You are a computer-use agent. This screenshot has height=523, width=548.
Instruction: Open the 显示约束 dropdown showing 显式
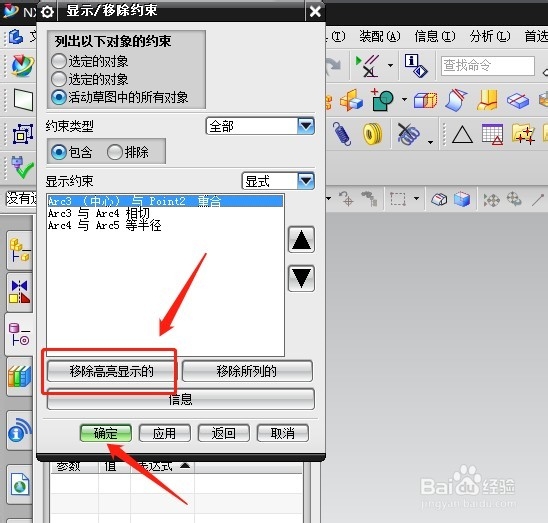coord(278,181)
